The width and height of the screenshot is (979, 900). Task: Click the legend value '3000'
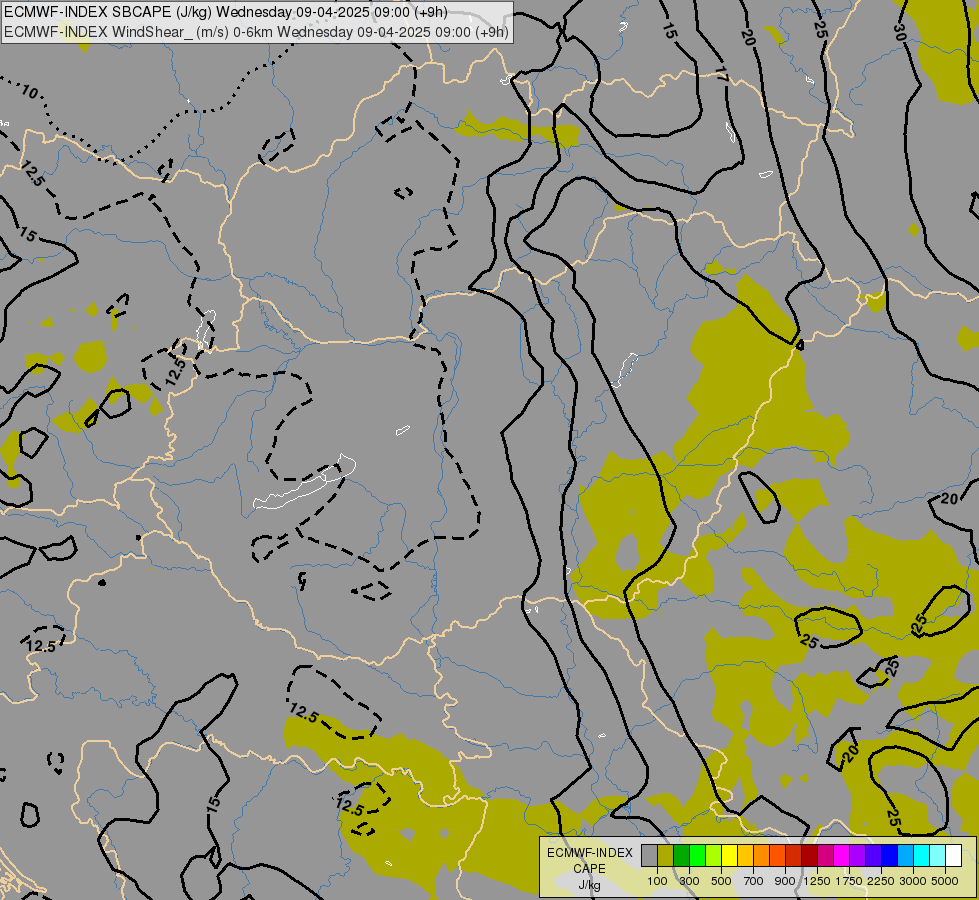pyautogui.click(x=913, y=881)
